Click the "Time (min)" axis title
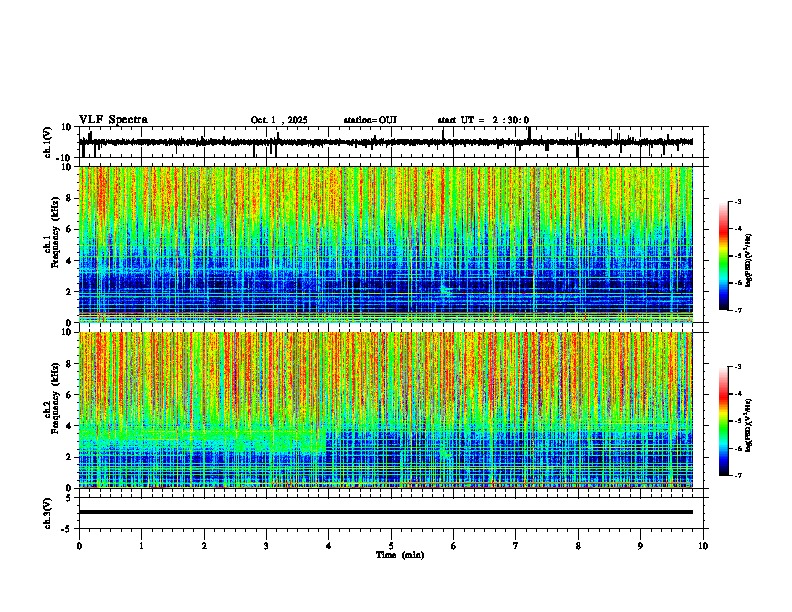792x612 pixels. [x=400, y=555]
